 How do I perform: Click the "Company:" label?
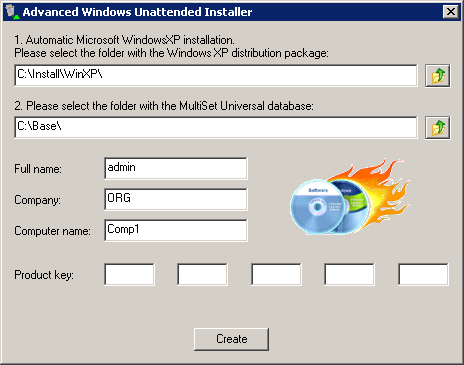37,200
